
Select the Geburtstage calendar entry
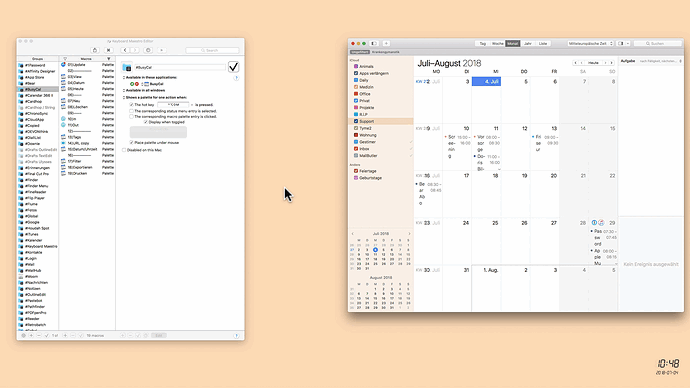(x=381, y=178)
